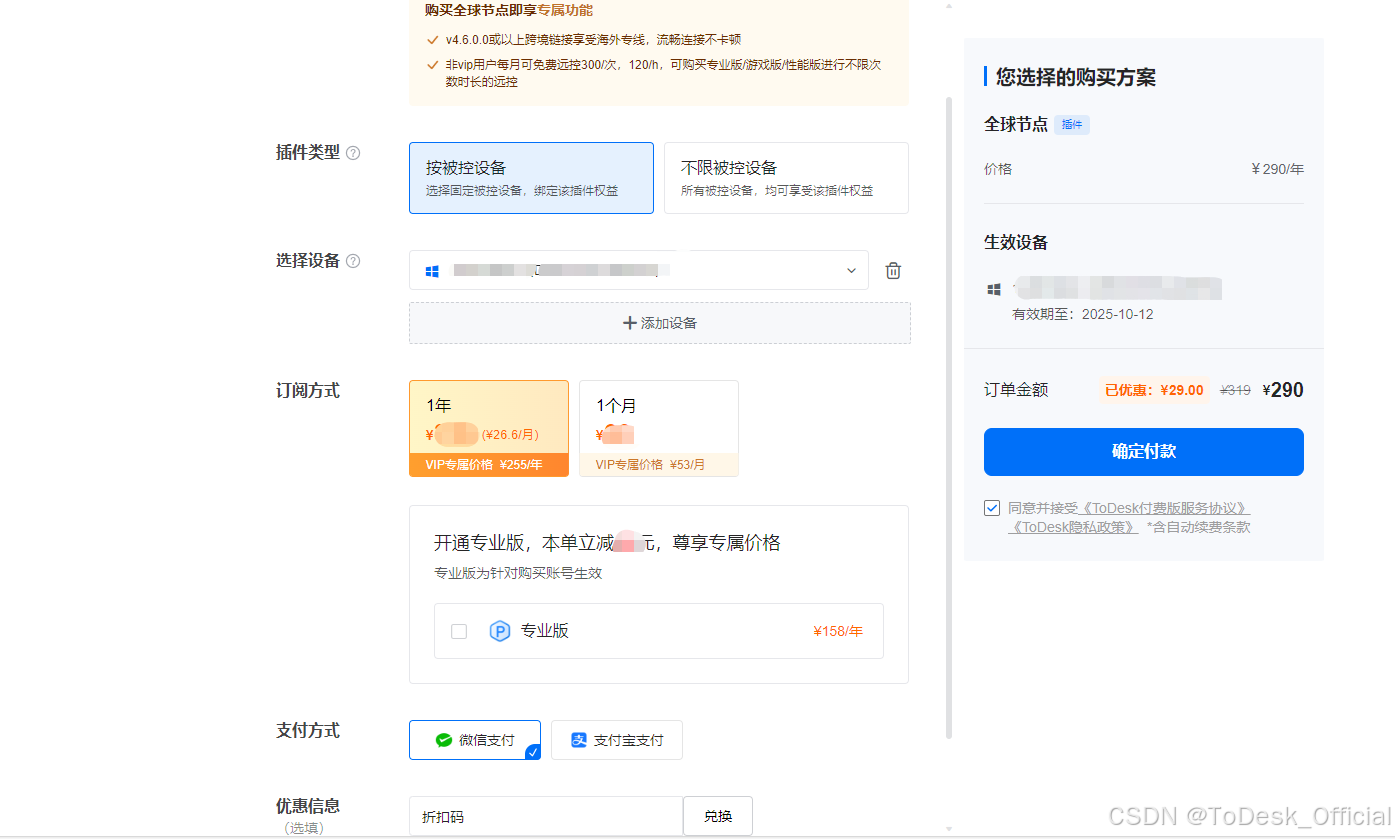The height and width of the screenshot is (839, 1395).
Task: Click the 插件 tag beside 全球节点
Action: 1072,125
